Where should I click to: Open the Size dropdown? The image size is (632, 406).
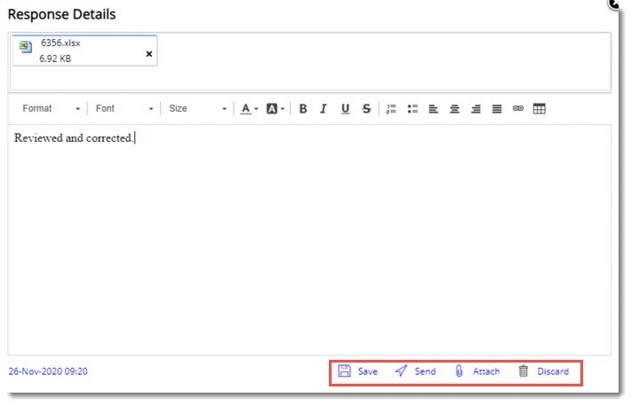point(197,109)
